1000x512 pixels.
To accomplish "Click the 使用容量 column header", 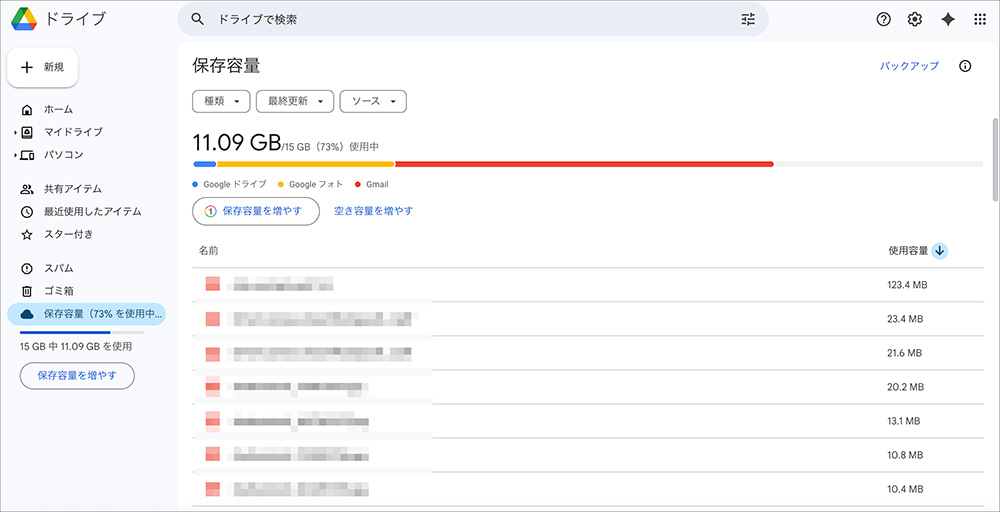I will (x=908, y=251).
